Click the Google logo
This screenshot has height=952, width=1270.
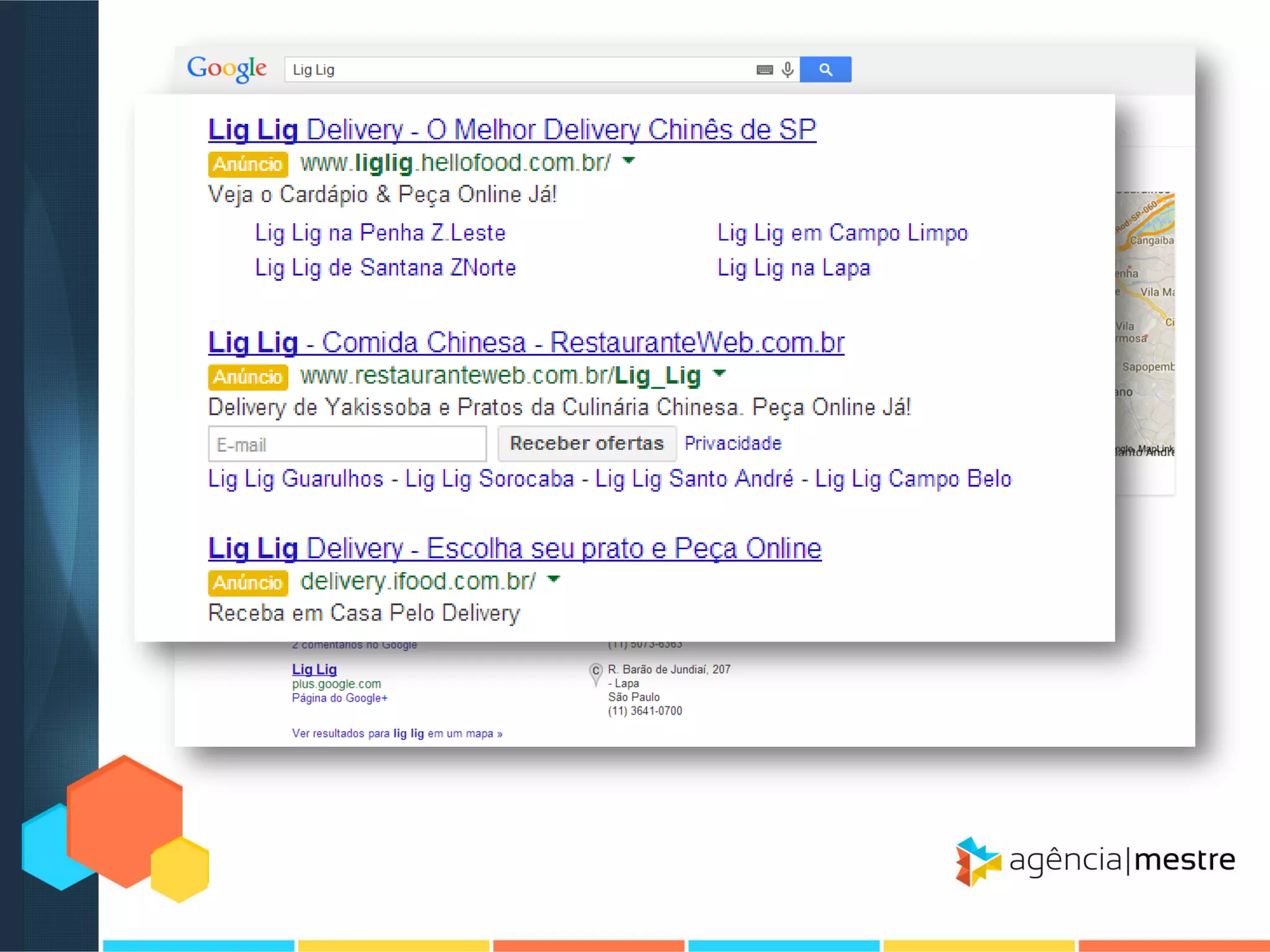point(227,68)
